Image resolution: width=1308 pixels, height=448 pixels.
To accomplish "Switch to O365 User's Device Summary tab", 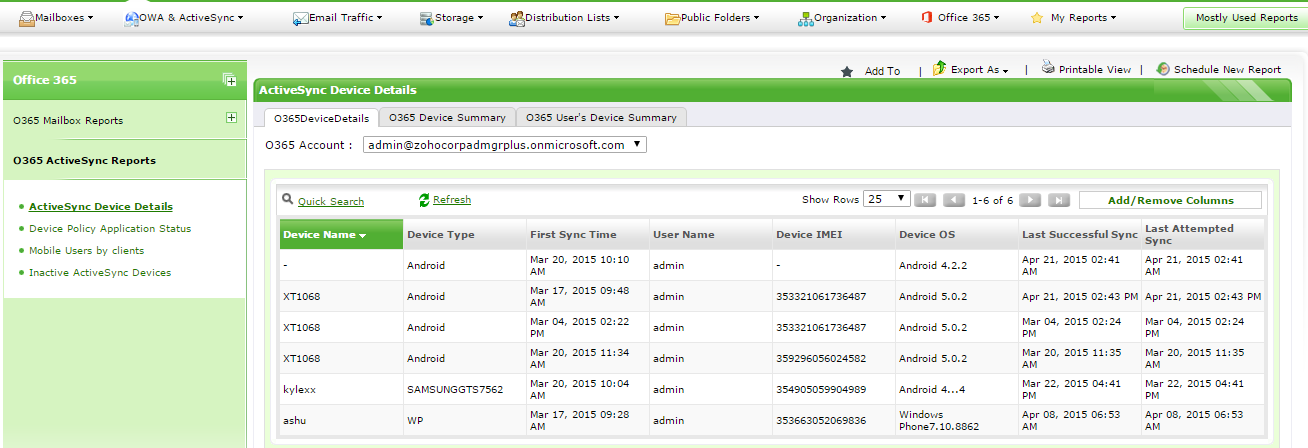I will pyautogui.click(x=601, y=117).
